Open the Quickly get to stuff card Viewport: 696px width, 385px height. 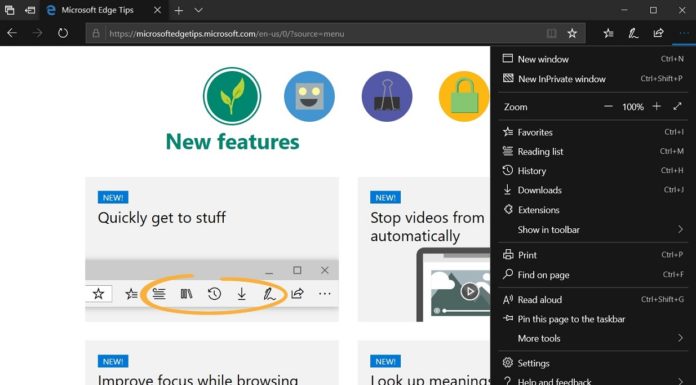click(212, 250)
